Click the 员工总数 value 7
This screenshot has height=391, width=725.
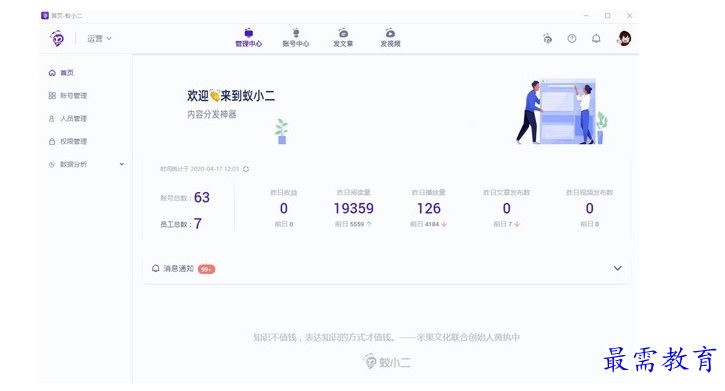pyautogui.click(x=197, y=224)
